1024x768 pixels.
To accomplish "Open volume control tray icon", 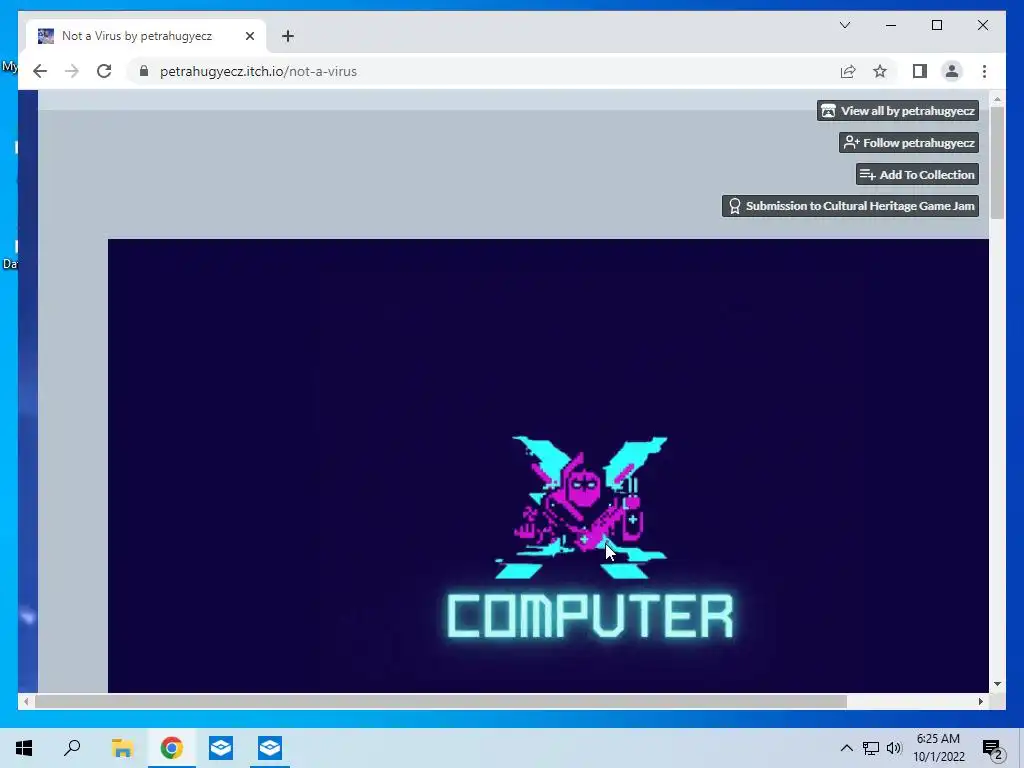I will pyautogui.click(x=894, y=748).
